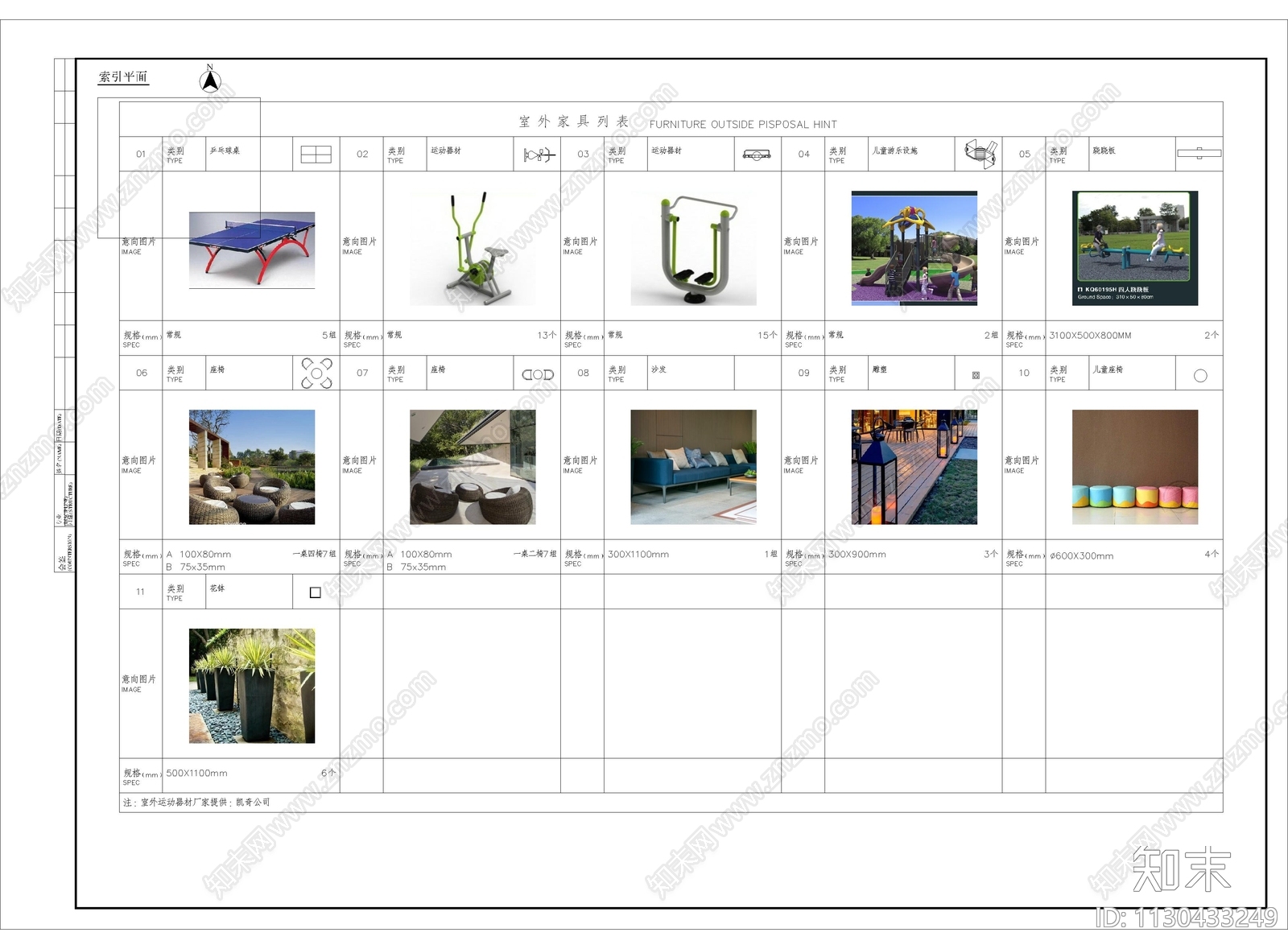Click item number 03 cell
The image size is (1288, 949).
pos(583,154)
